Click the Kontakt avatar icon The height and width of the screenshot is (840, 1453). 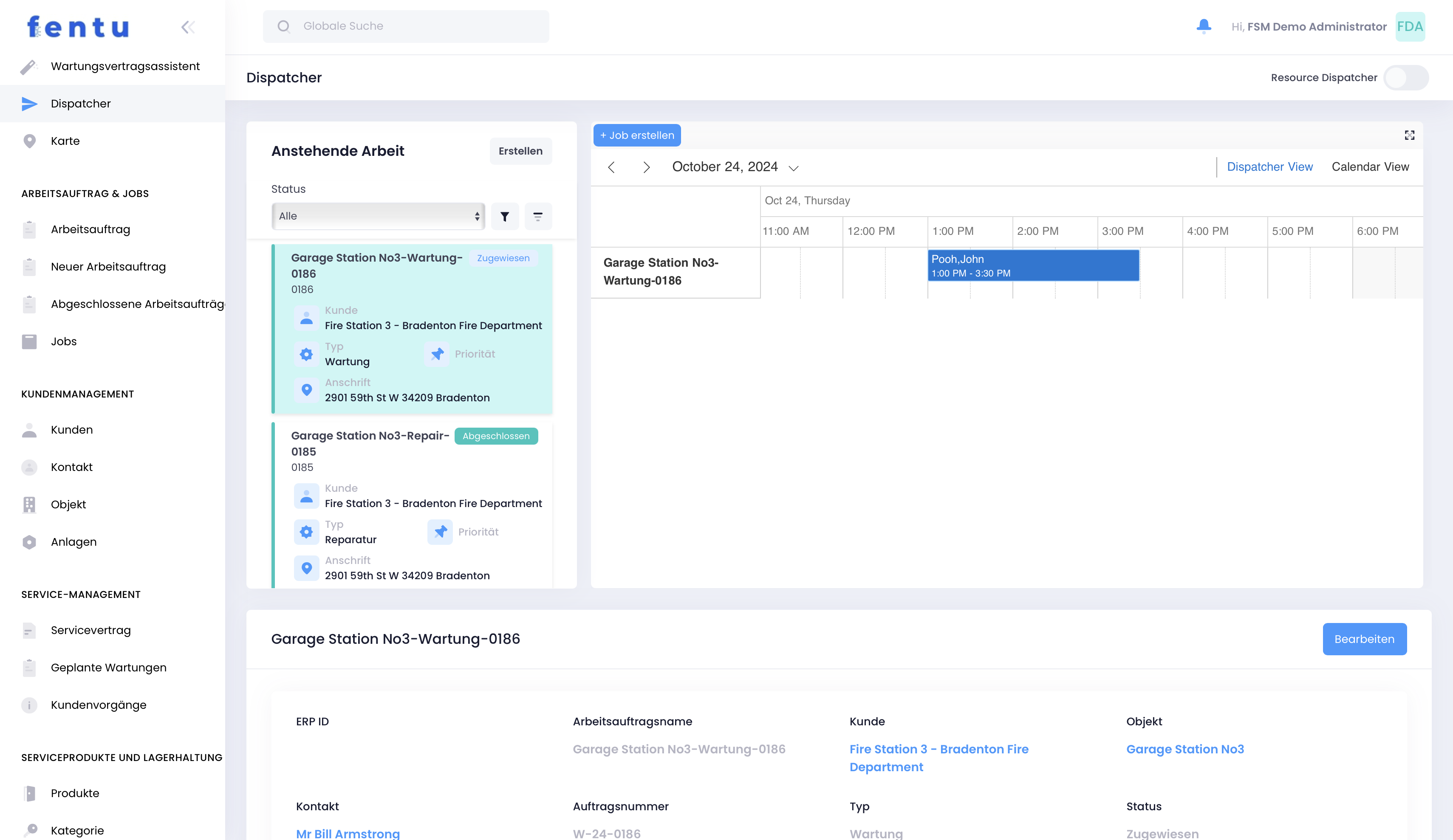(x=29, y=467)
